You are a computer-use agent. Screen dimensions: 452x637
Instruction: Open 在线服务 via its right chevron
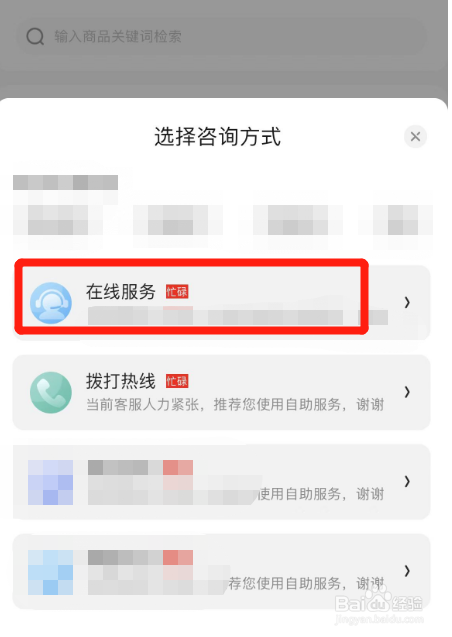[407, 302]
